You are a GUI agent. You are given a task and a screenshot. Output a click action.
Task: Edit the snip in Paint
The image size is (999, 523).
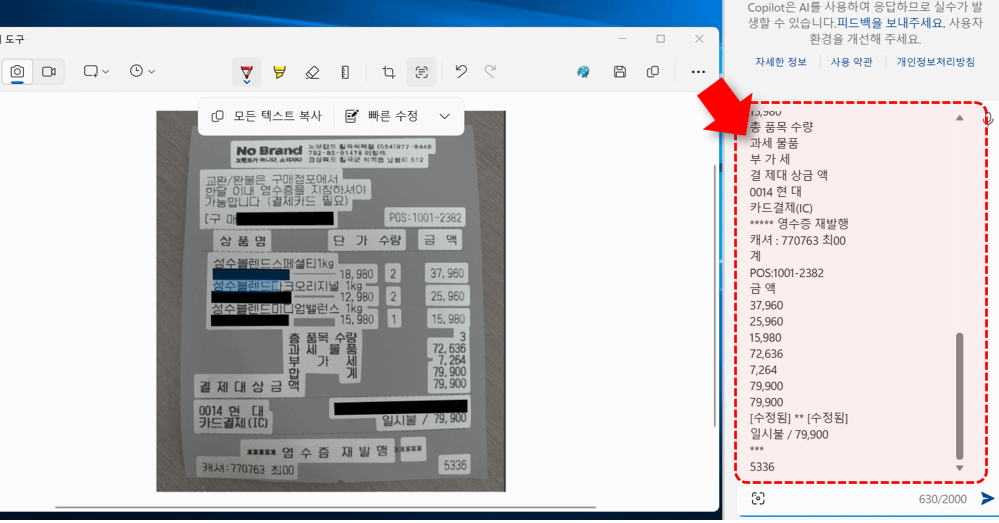(583, 72)
